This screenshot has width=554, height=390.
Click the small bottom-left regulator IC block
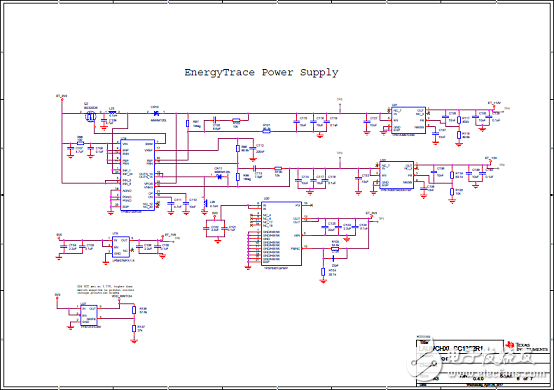click(x=89, y=315)
